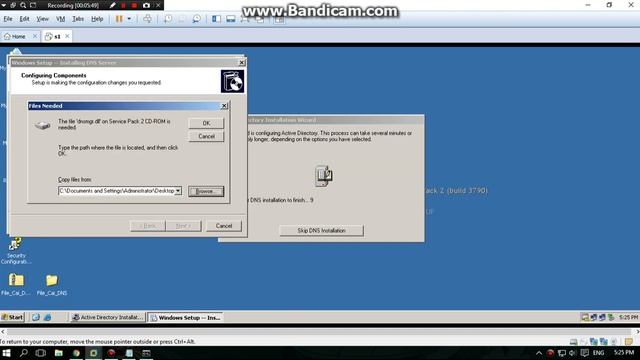Open the Help menu
This screenshot has height=360, width=640.
[x=97, y=19]
